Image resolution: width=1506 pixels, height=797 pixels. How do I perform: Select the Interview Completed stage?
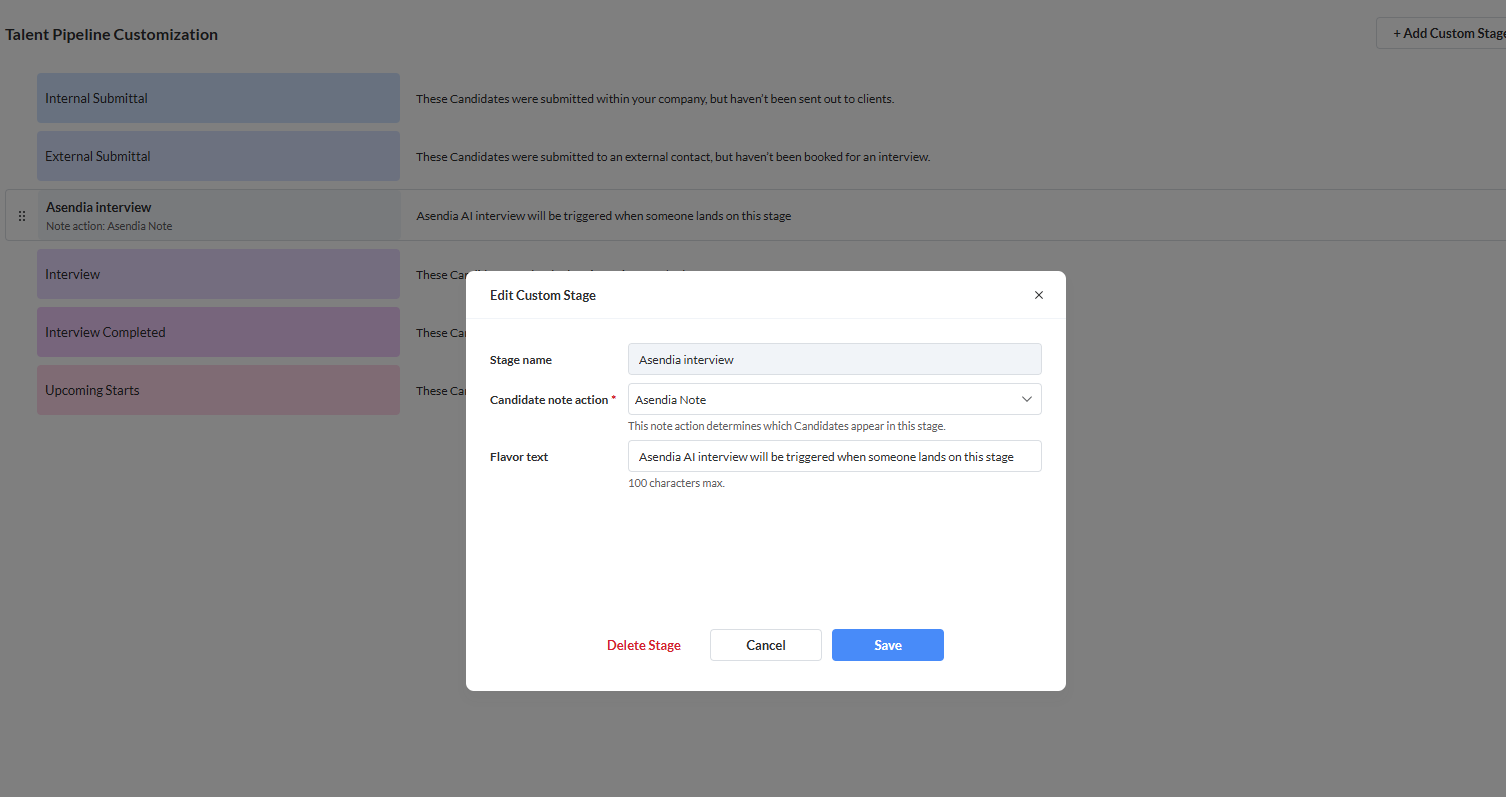pyautogui.click(x=218, y=332)
